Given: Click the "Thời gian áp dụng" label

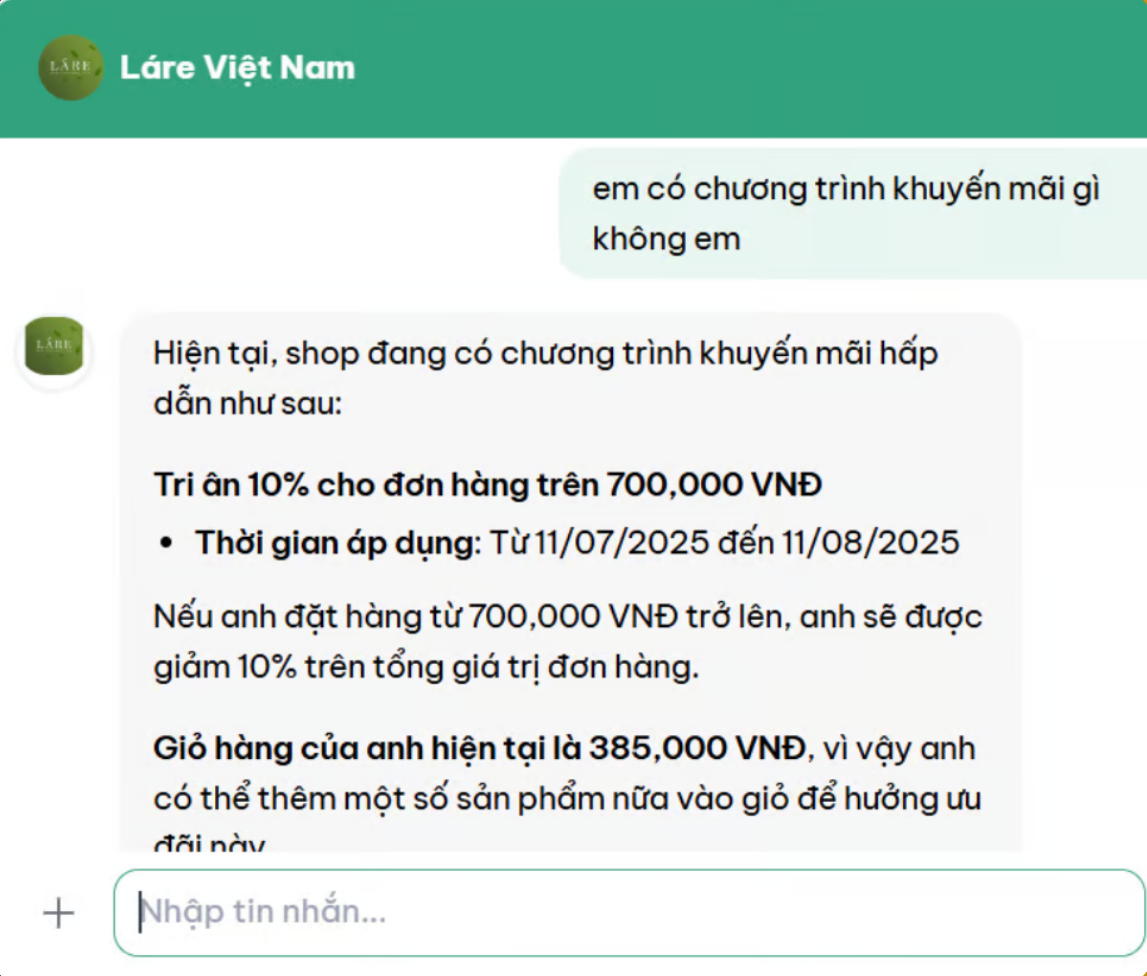Looking at the screenshot, I should tap(338, 543).
